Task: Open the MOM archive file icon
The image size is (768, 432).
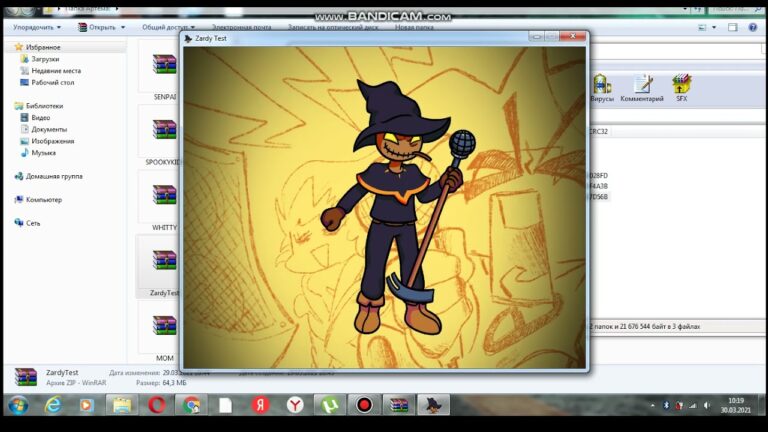Action: (x=164, y=325)
